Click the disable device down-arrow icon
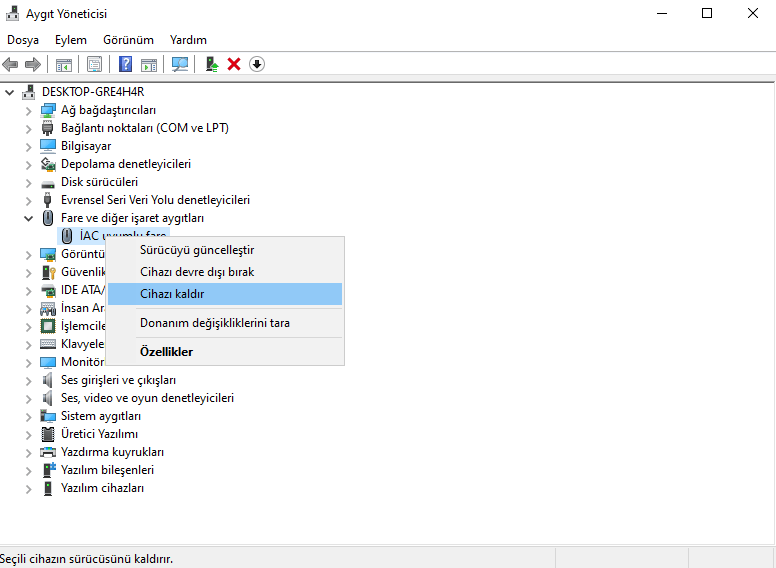Viewport: 776px width, 568px height. click(x=257, y=64)
